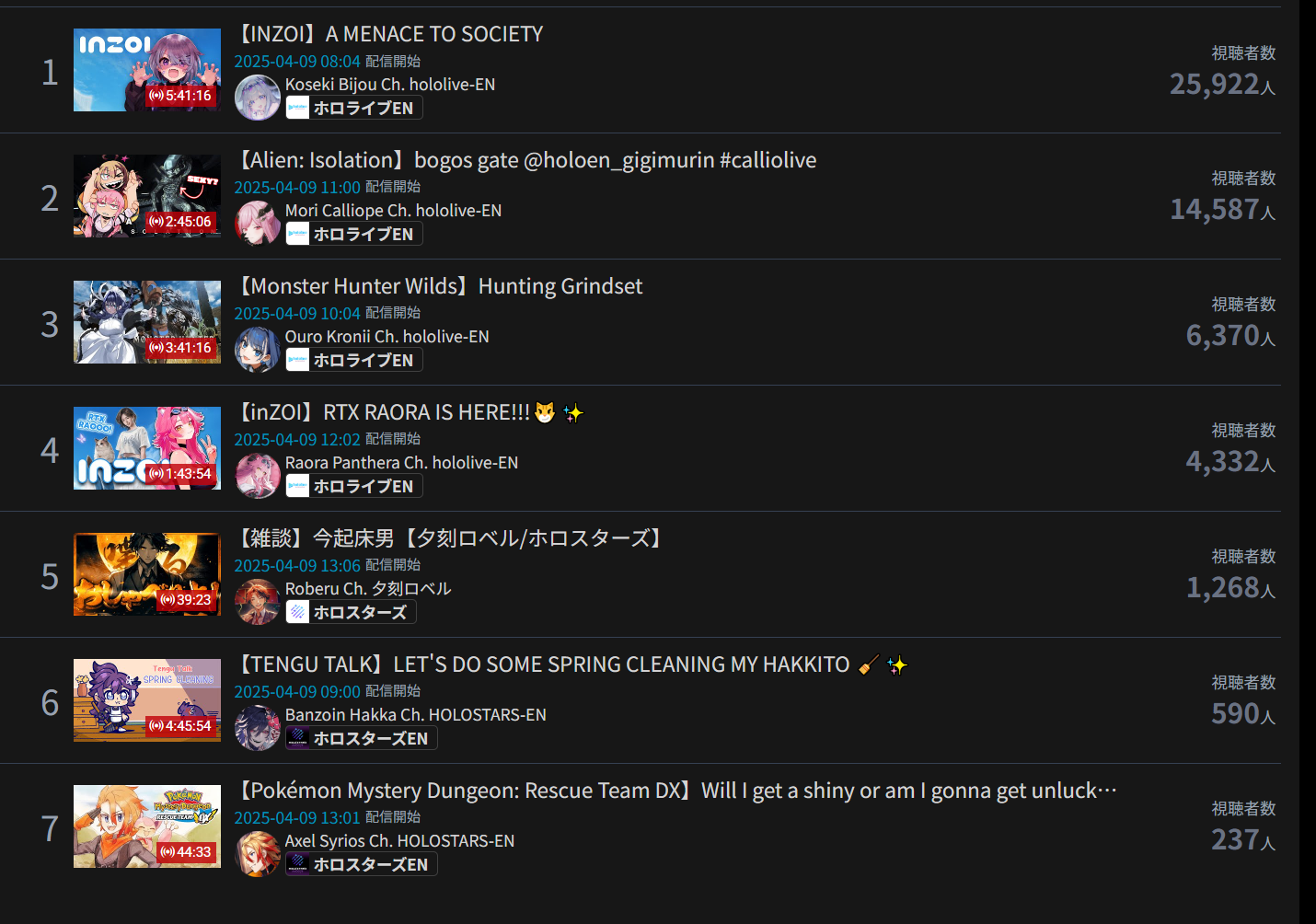Click Ouro Kronii channel avatar icon
The height and width of the screenshot is (924, 1316).
click(258, 350)
